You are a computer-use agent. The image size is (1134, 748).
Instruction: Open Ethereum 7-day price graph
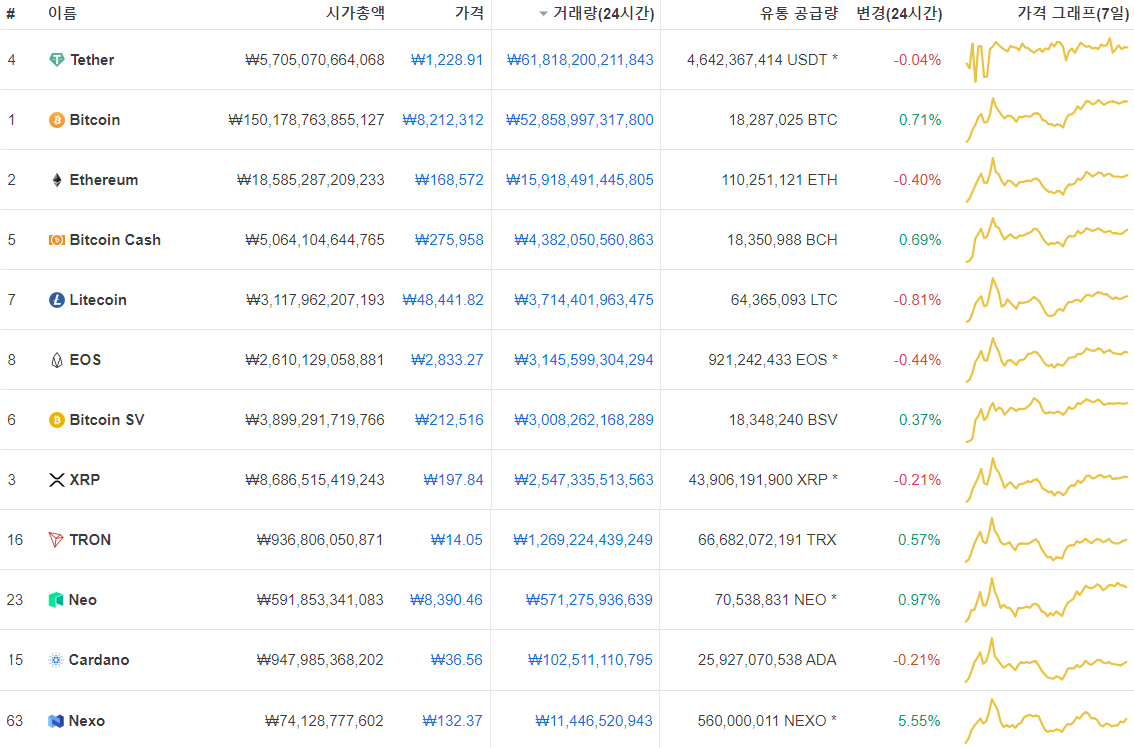tap(1047, 179)
